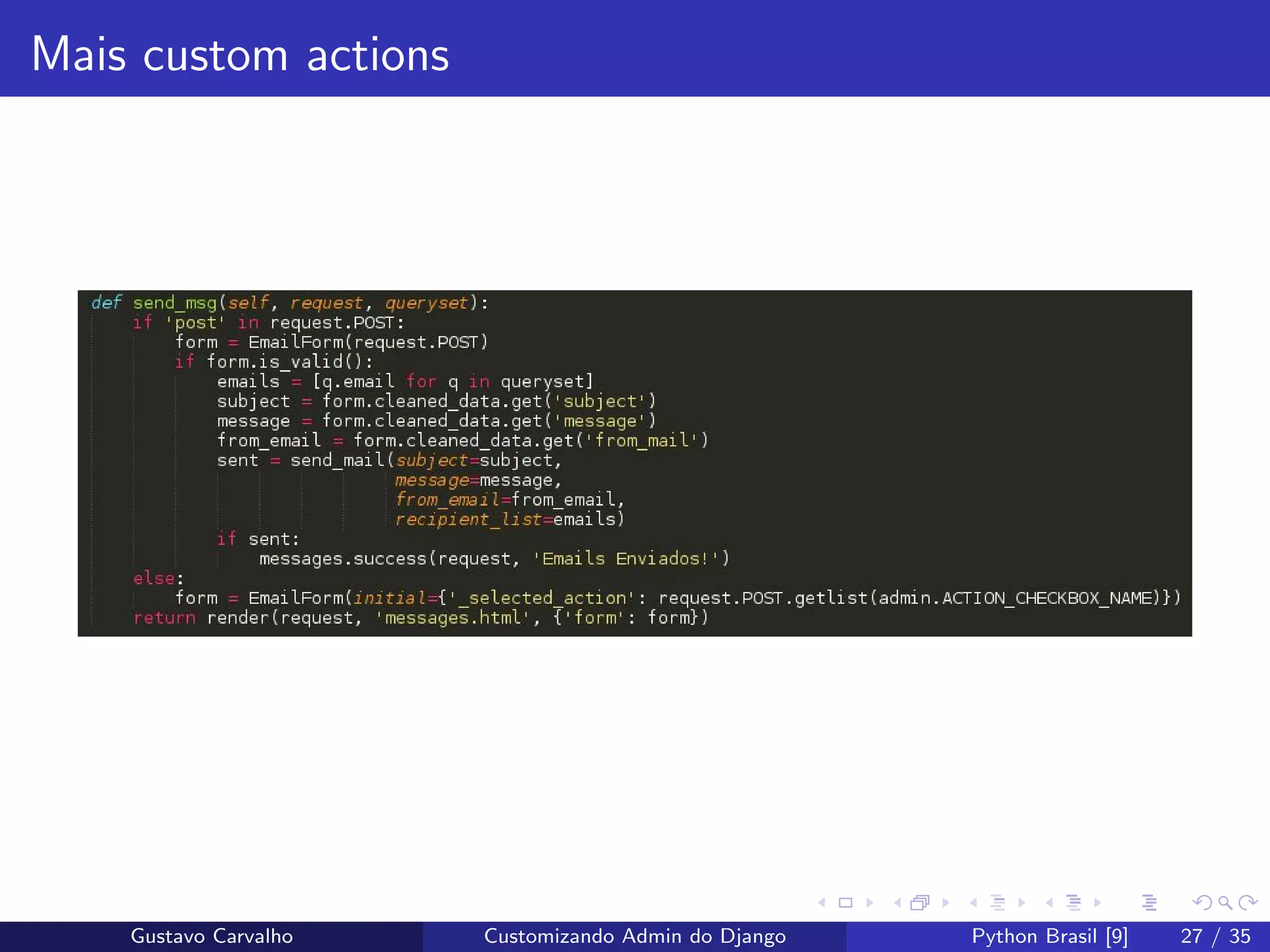Click the 'if form.is_valid():' code line

click(x=273, y=361)
